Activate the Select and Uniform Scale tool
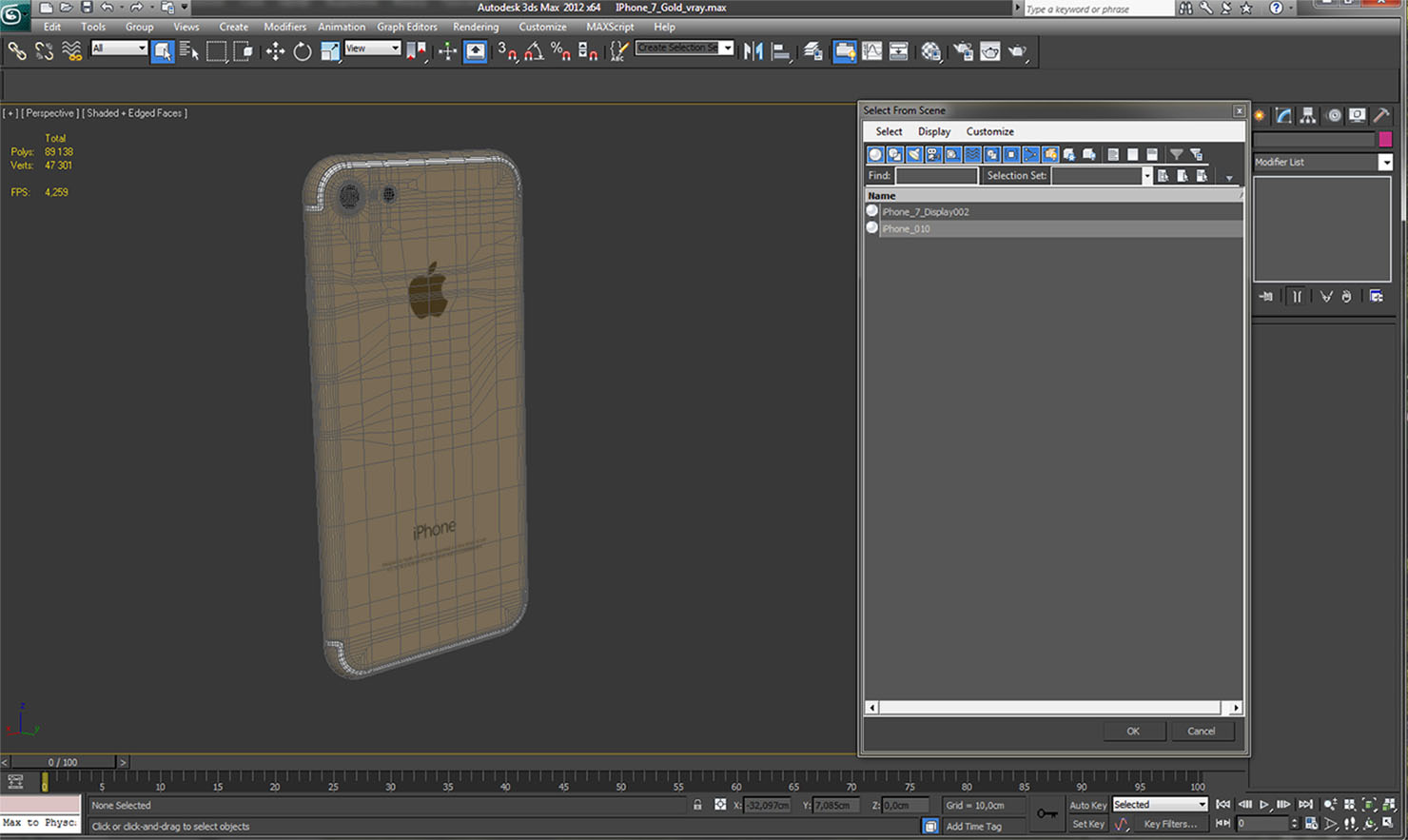 click(329, 51)
